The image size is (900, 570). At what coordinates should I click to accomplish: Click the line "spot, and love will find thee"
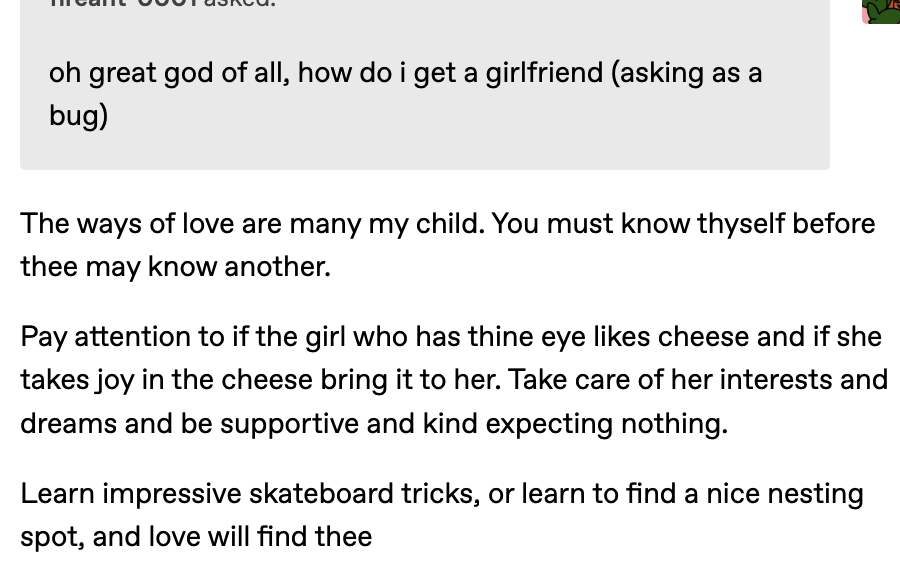click(x=196, y=537)
